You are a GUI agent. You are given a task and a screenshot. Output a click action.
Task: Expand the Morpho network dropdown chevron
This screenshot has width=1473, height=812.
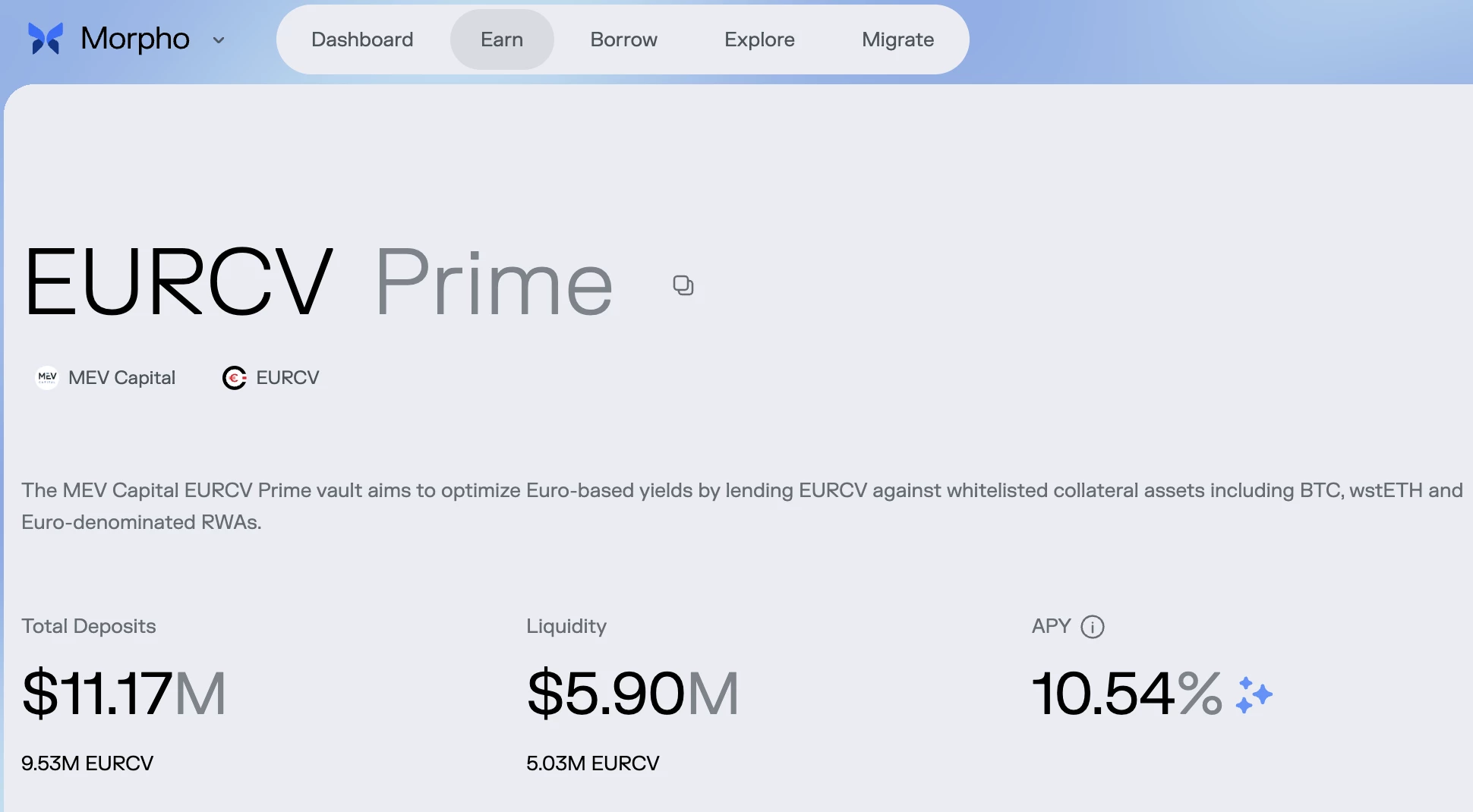click(219, 40)
